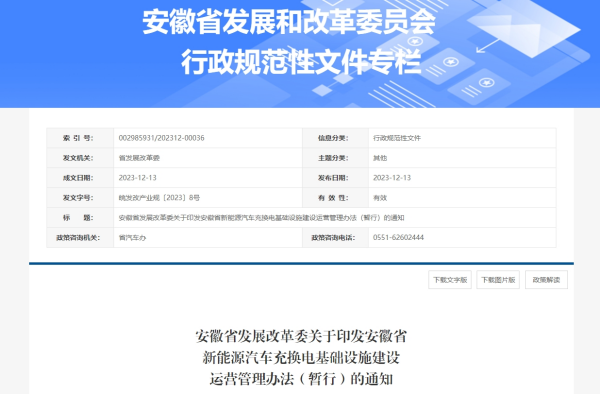Viewport: 600px width, 394px height.
Task: Select index number 002985931/202312-00036
Action: point(161,138)
